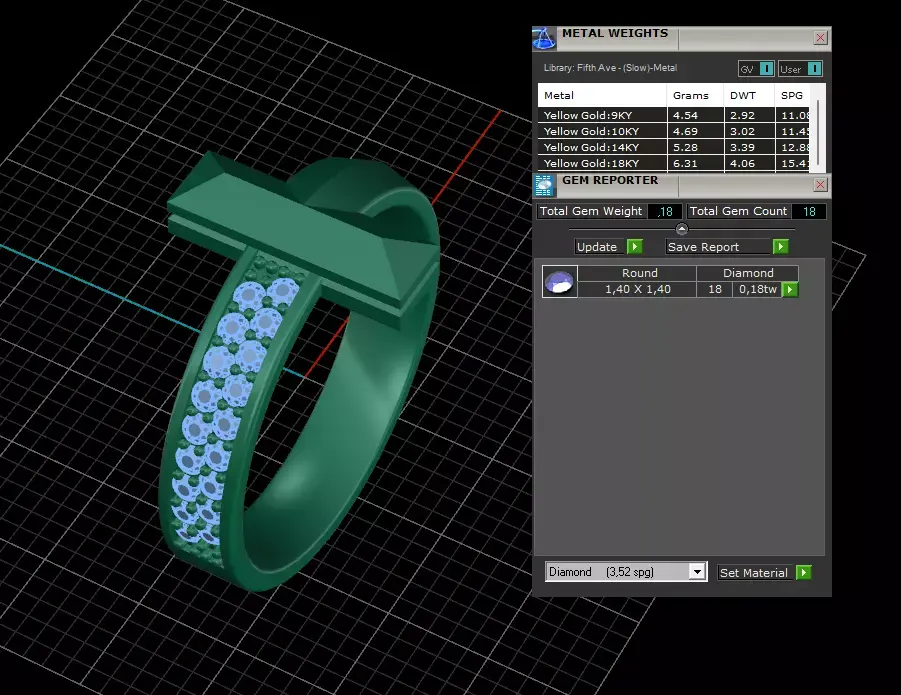The height and width of the screenshot is (695, 901).
Task: Click the Total Gem Count value field
Action: (809, 211)
